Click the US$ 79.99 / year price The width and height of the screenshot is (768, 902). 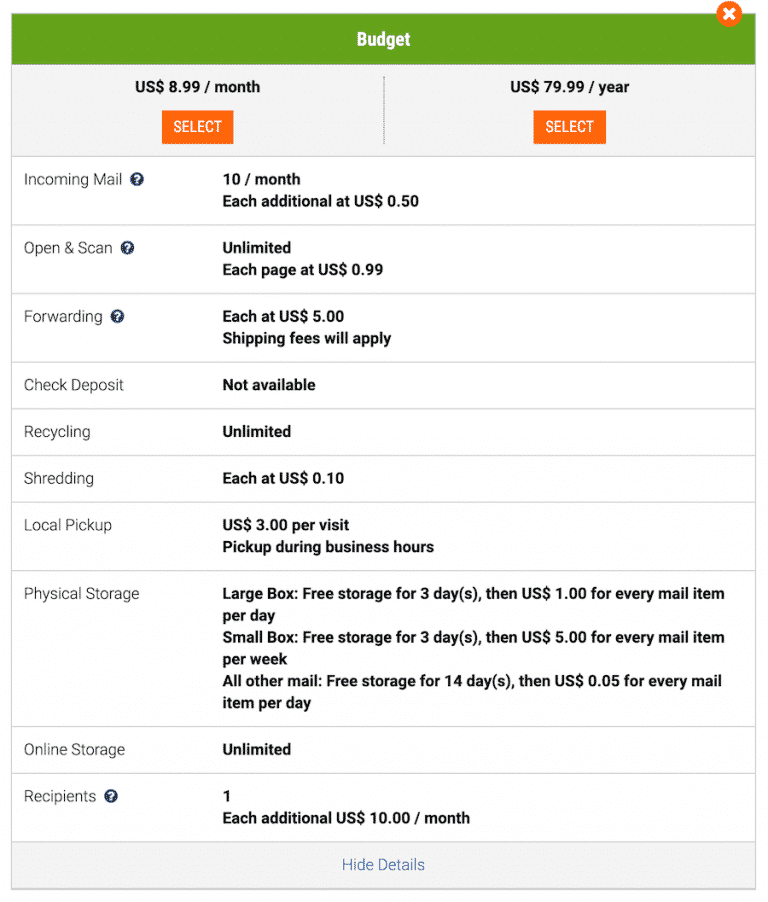[x=569, y=87]
